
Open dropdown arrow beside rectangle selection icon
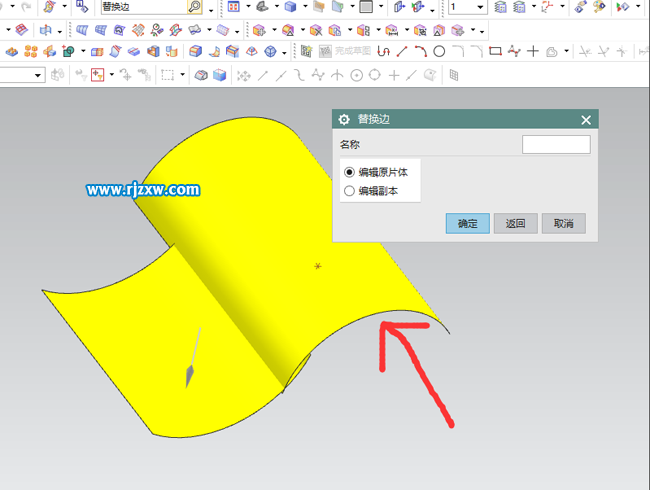(x=184, y=75)
